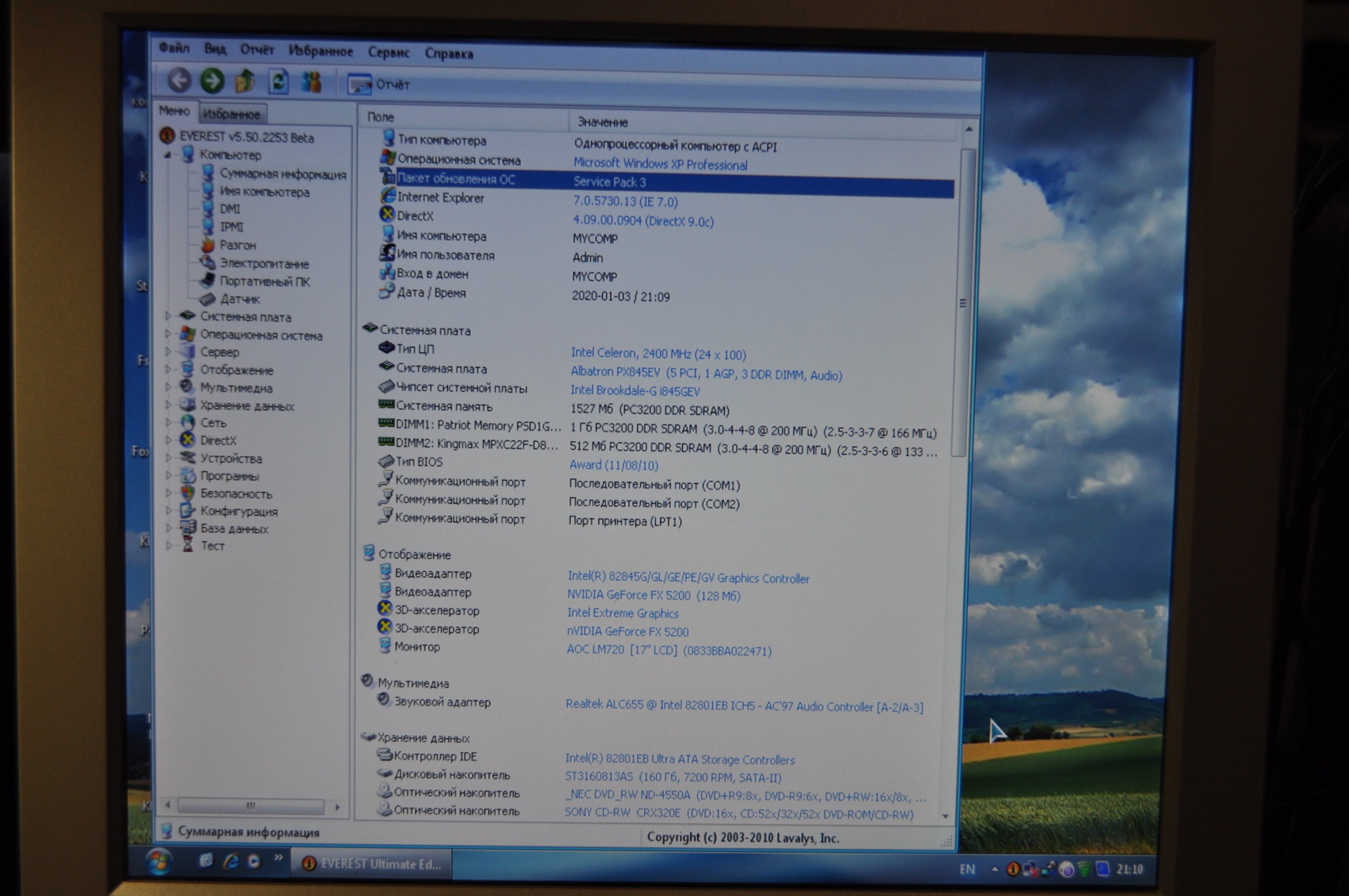Open the Справка menu
The height and width of the screenshot is (896, 1349).
(x=448, y=54)
